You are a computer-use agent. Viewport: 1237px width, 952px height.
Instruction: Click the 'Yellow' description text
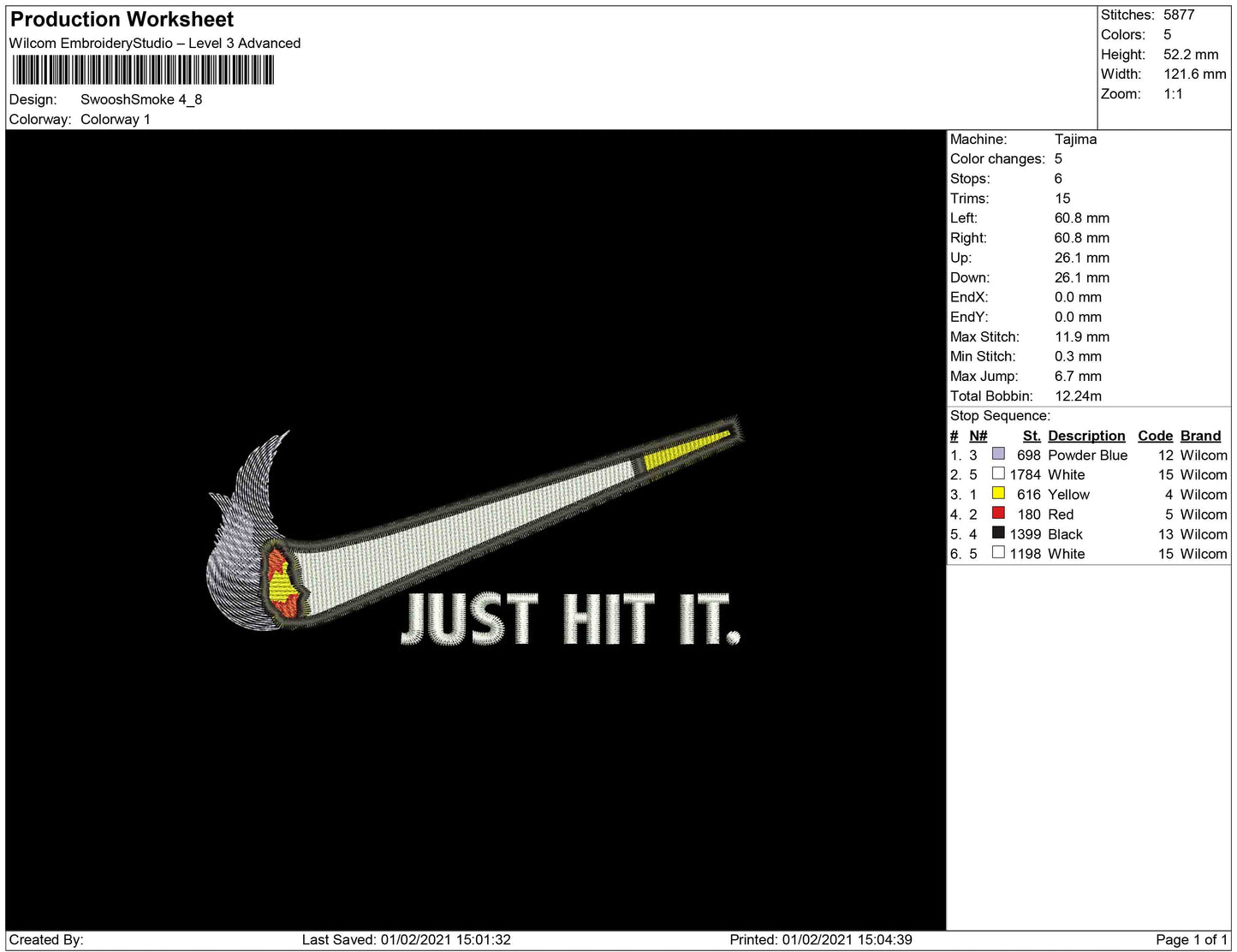[x=1068, y=495]
